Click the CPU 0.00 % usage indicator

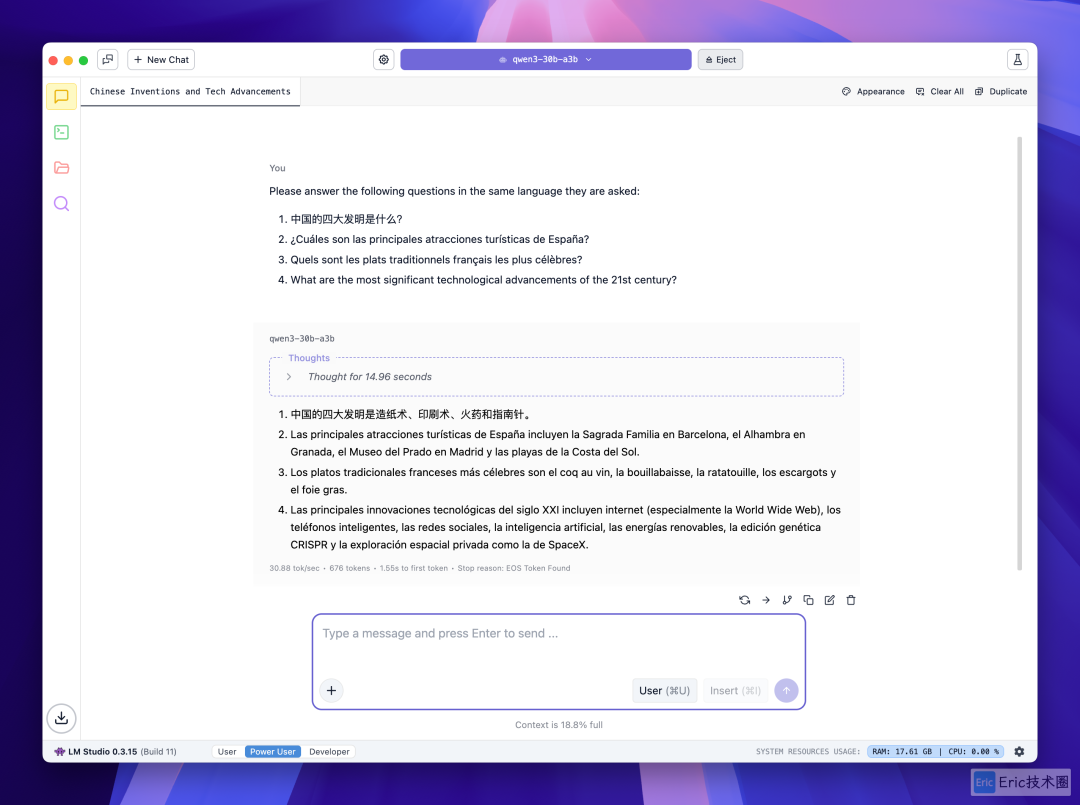point(973,752)
